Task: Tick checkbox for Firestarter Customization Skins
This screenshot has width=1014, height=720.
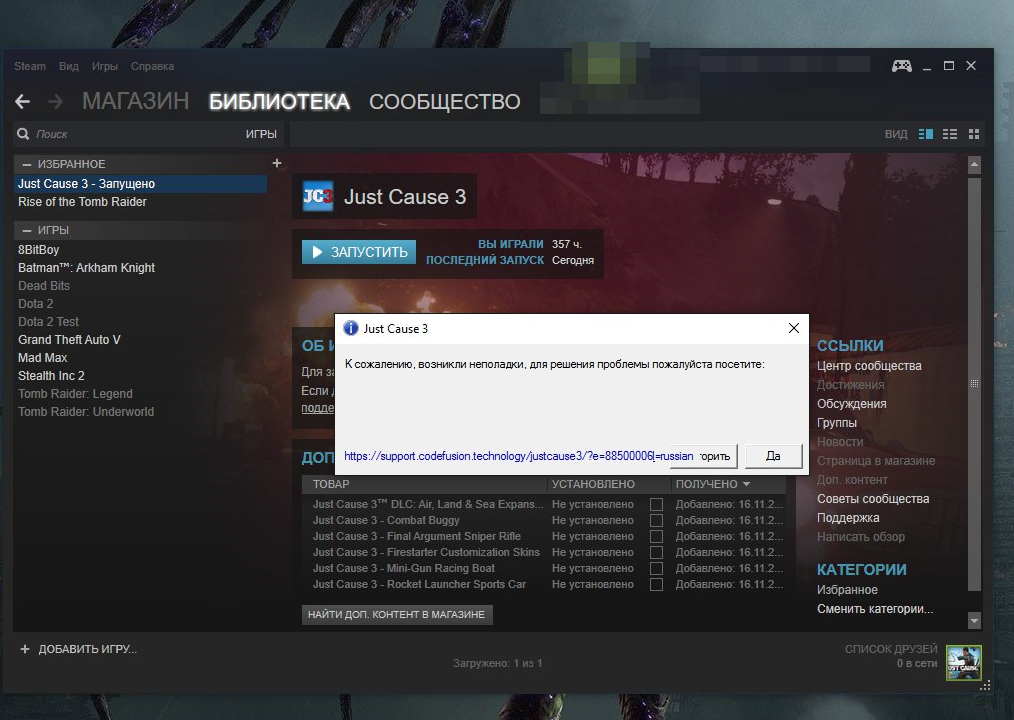Action: coord(656,552)
